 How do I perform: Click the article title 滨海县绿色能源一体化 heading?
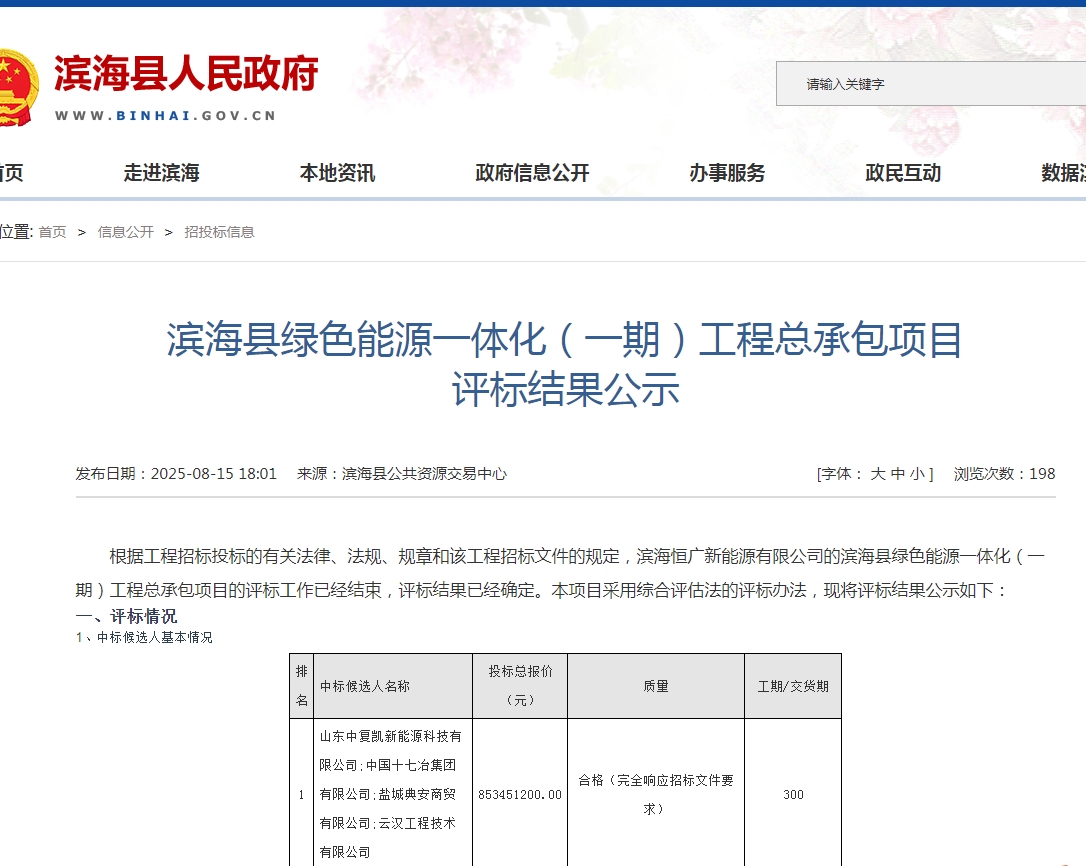click(564, 364)
